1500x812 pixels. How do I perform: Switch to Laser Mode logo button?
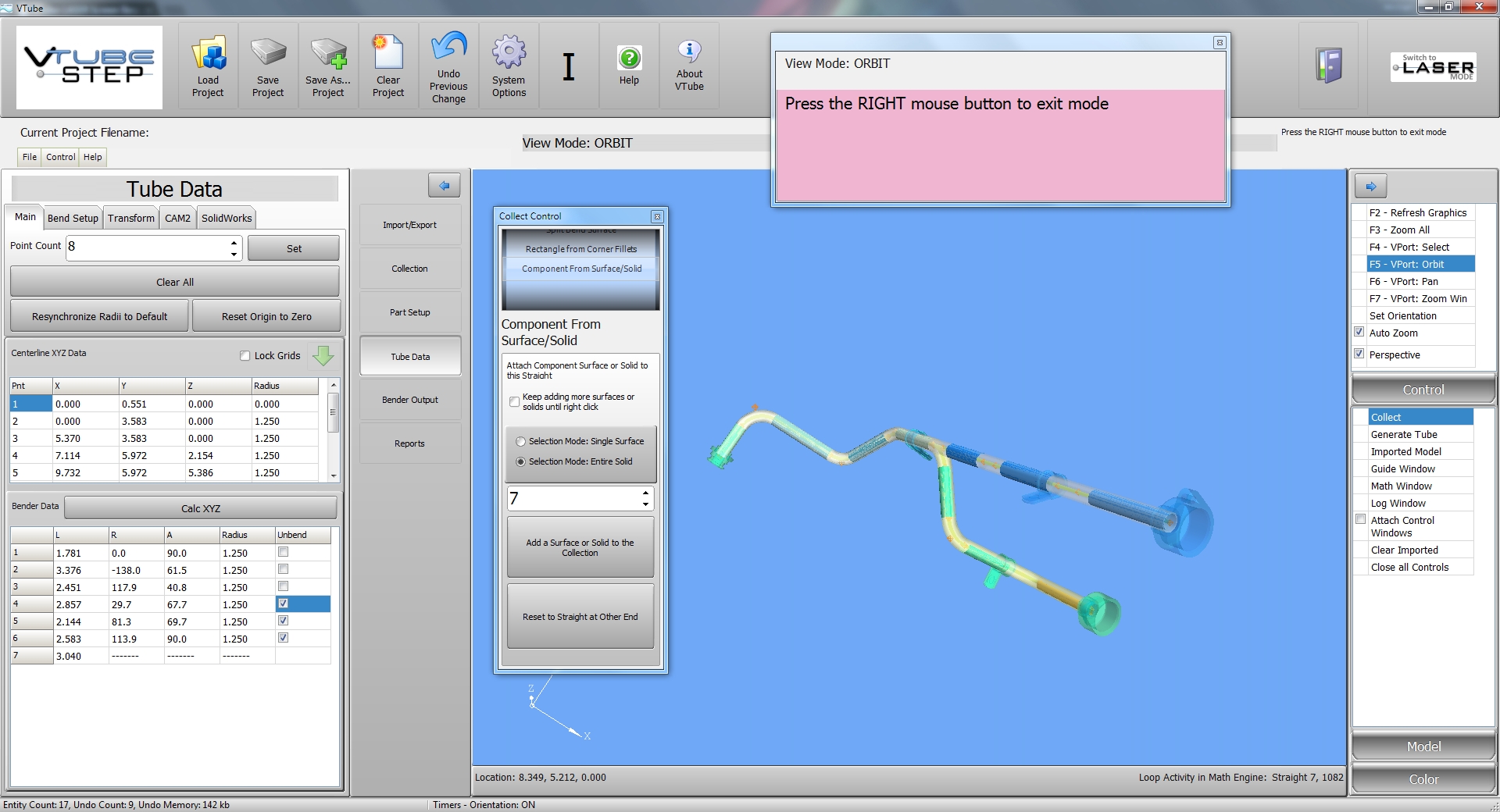click(1433, 67)
